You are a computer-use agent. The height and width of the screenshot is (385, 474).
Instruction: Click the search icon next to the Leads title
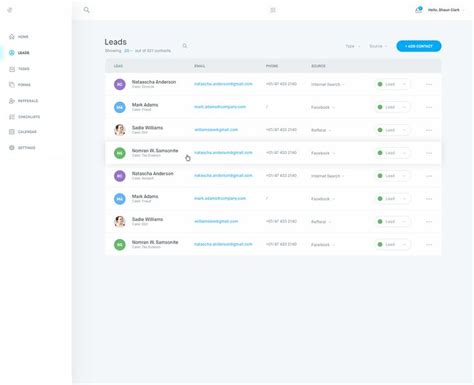[185, 46]
